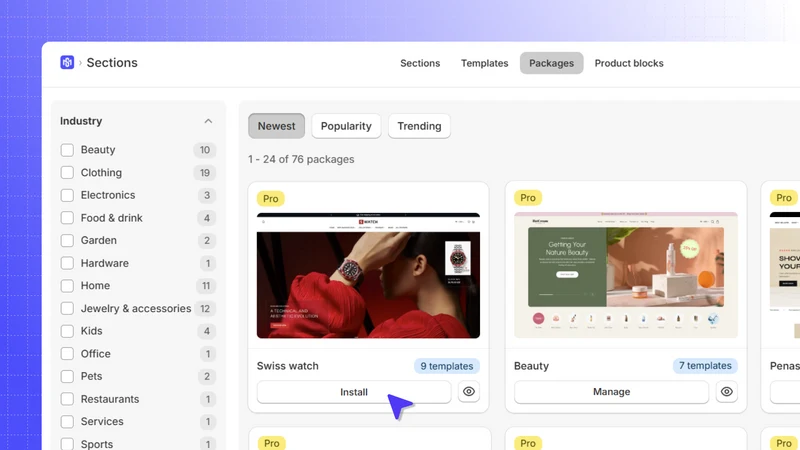Install the Swiss watch package
Screen dimensions: 800x450
click(354, 392)
